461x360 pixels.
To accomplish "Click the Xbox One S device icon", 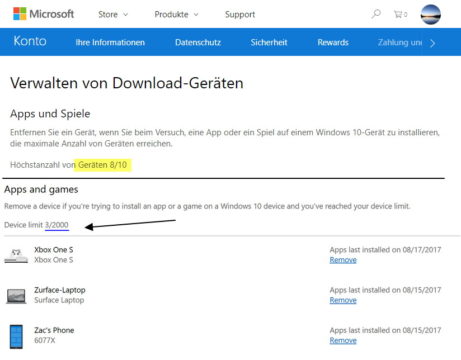I will coord(16,256).
